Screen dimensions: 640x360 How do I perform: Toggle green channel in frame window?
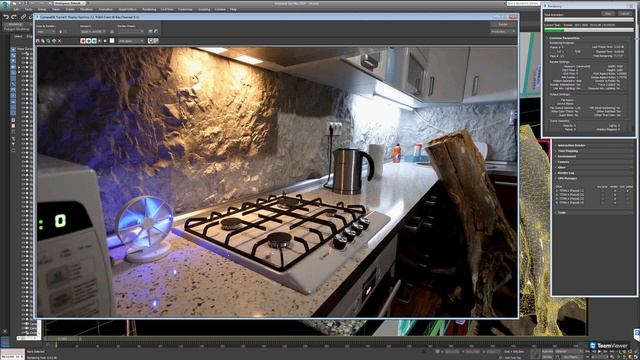pyautogui.click(x=89, y=41)
